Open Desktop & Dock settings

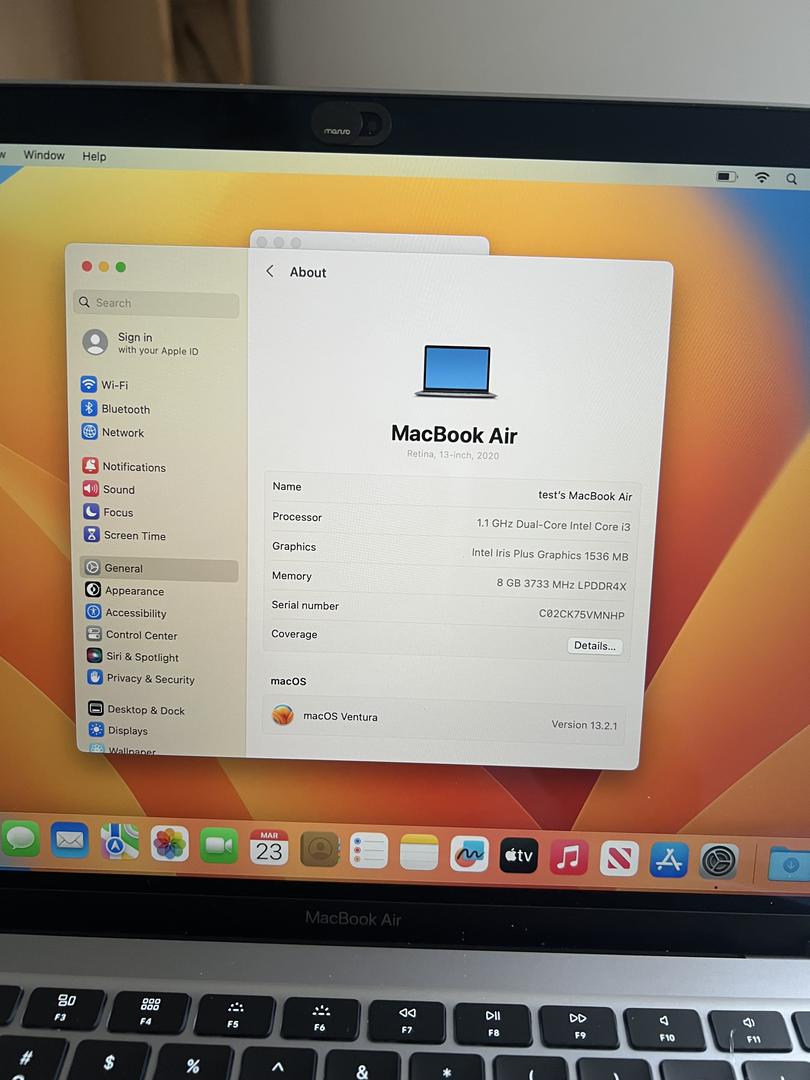click(x=136, y=709)
